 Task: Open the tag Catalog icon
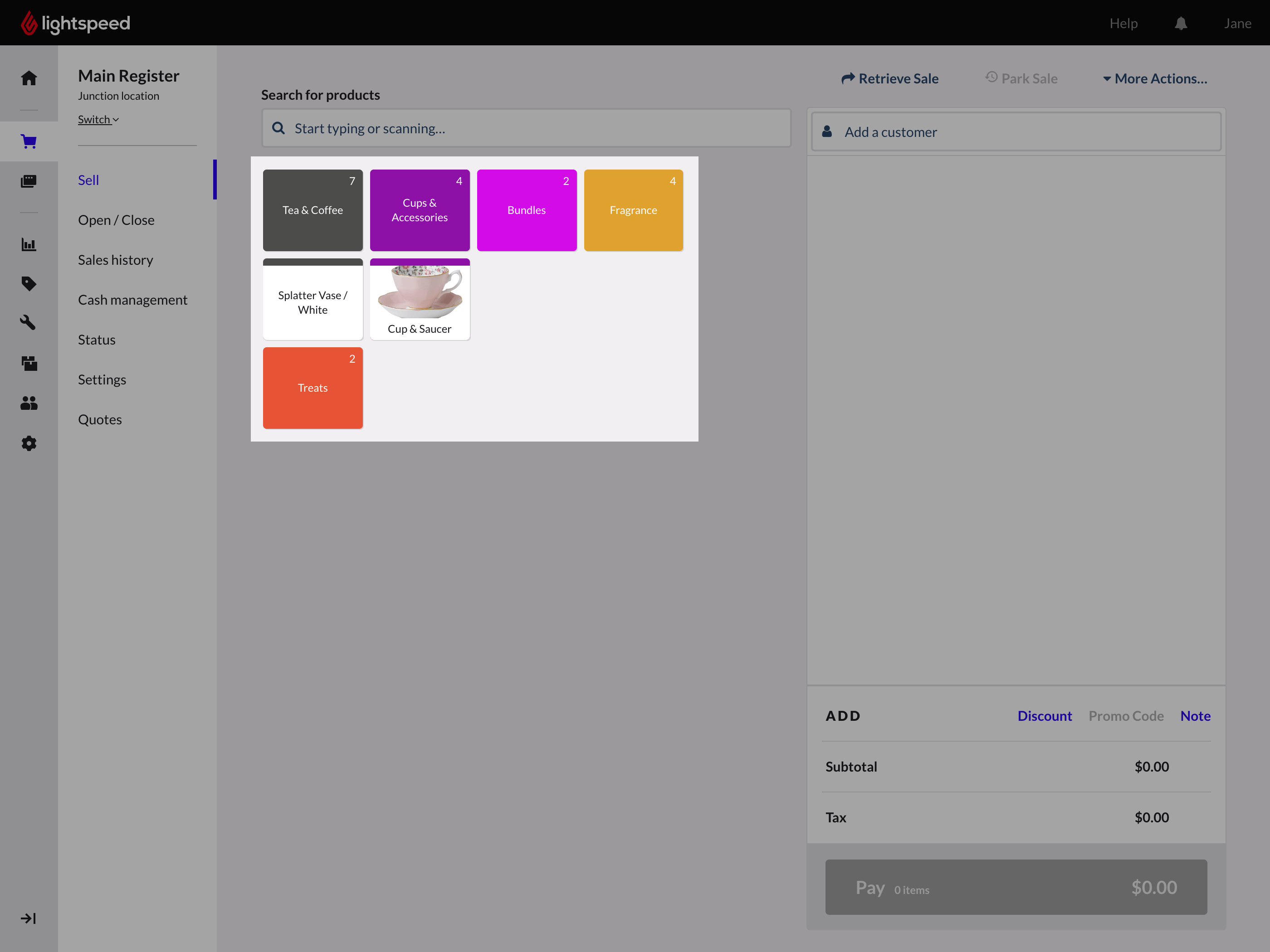(29, 283)
